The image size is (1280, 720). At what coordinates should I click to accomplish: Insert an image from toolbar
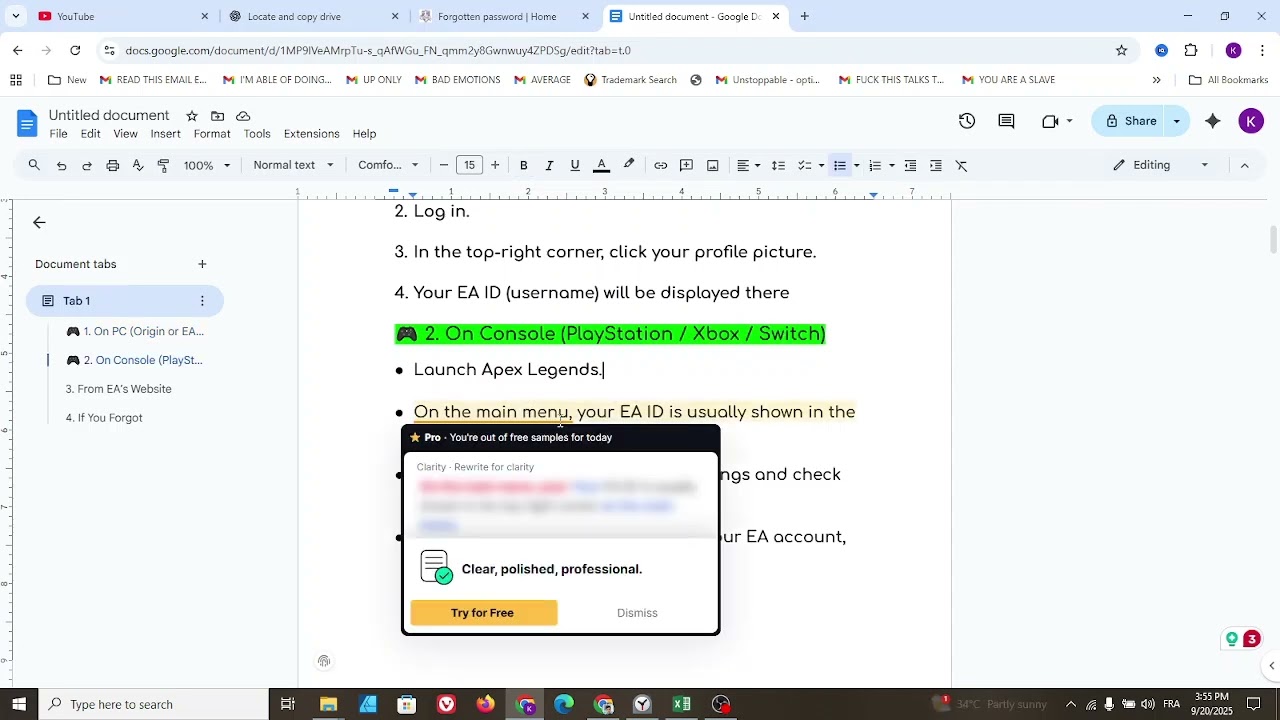pos(713,165)
